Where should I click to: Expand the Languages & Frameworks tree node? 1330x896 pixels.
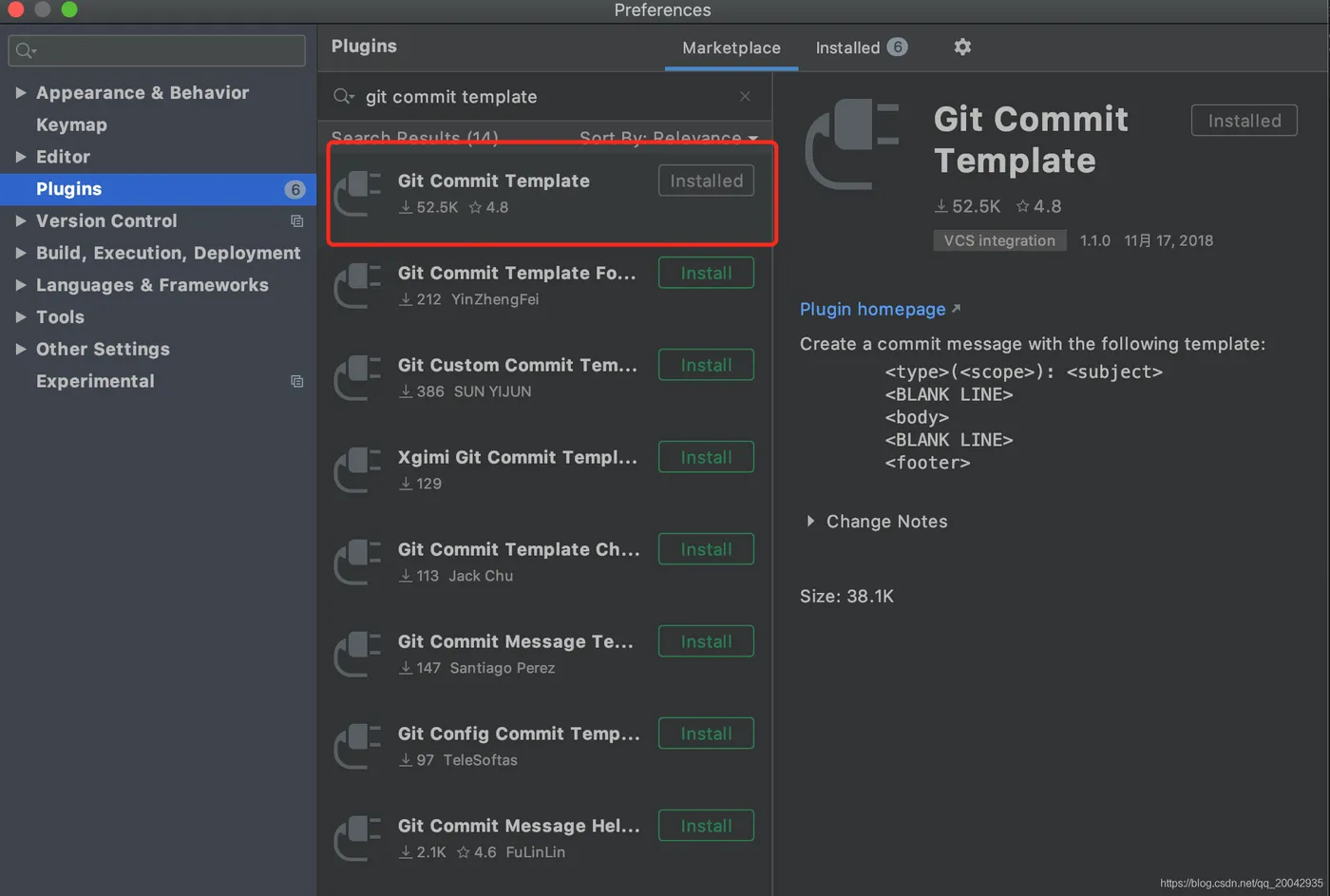(20, 285)
